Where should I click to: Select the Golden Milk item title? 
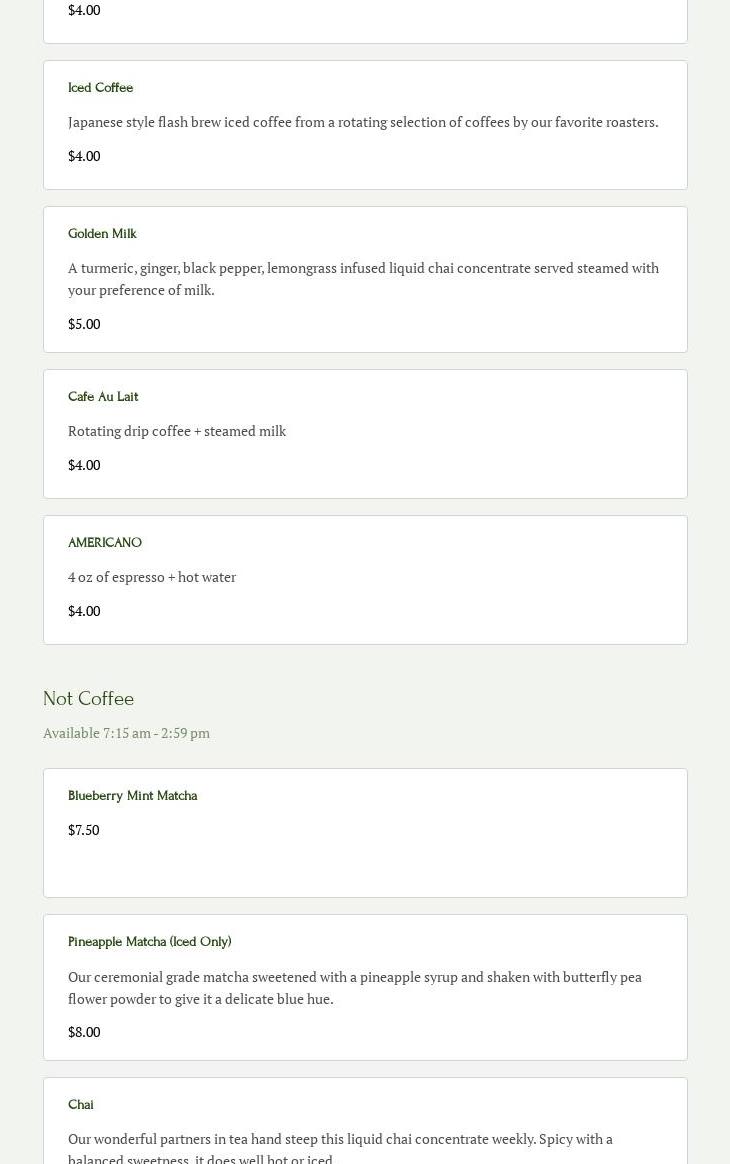[x=102, y=234]
